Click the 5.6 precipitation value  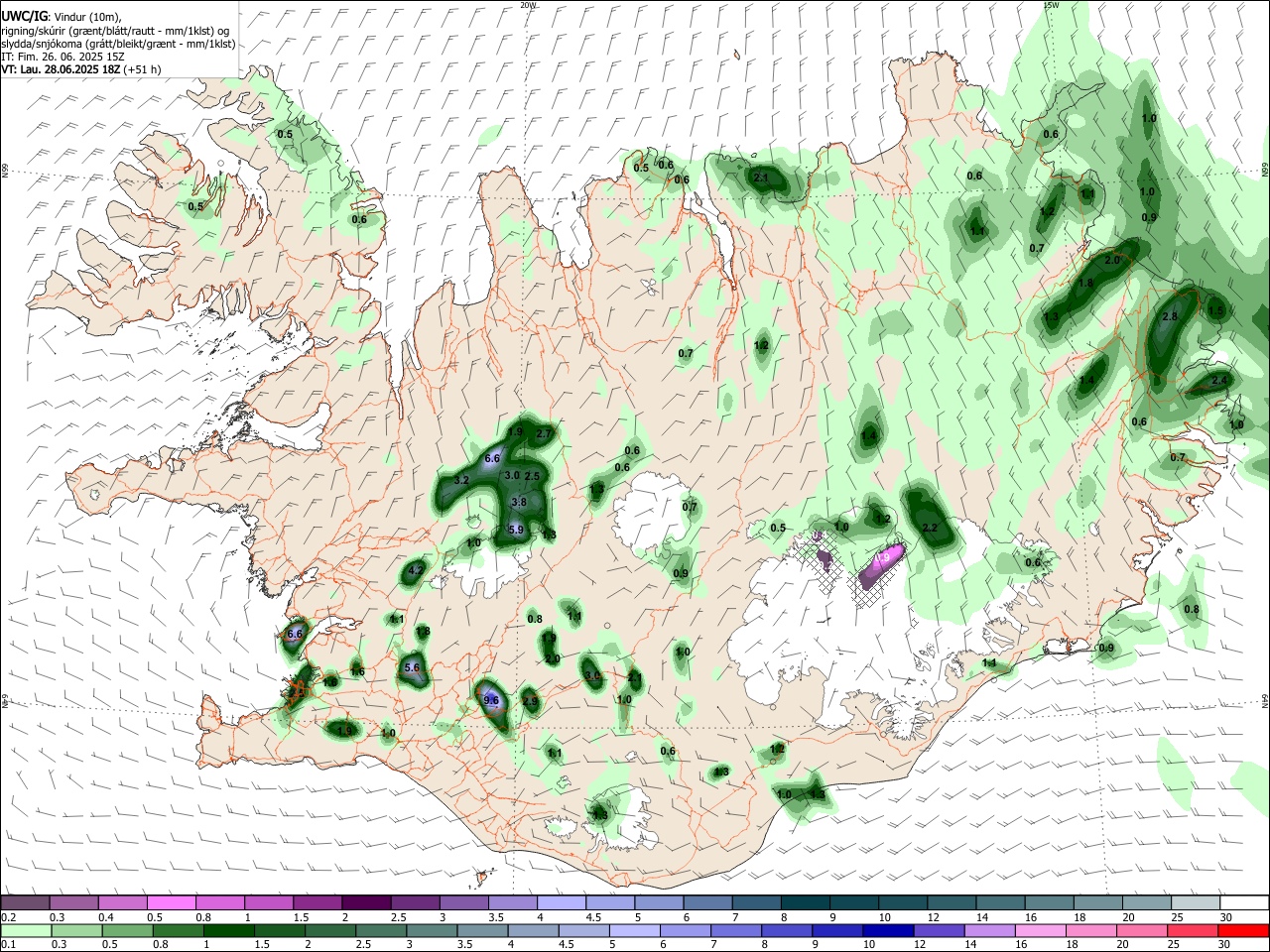pos(413,668)
